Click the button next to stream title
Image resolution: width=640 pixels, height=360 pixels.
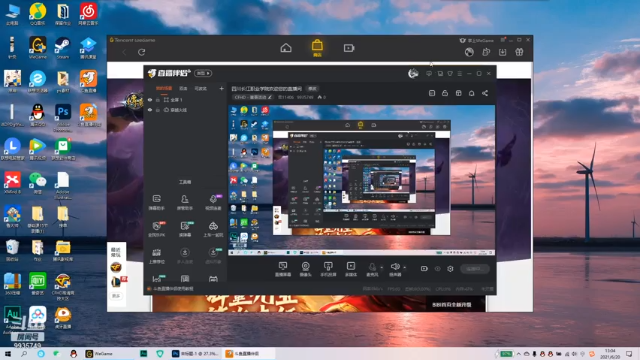point(312,89)
